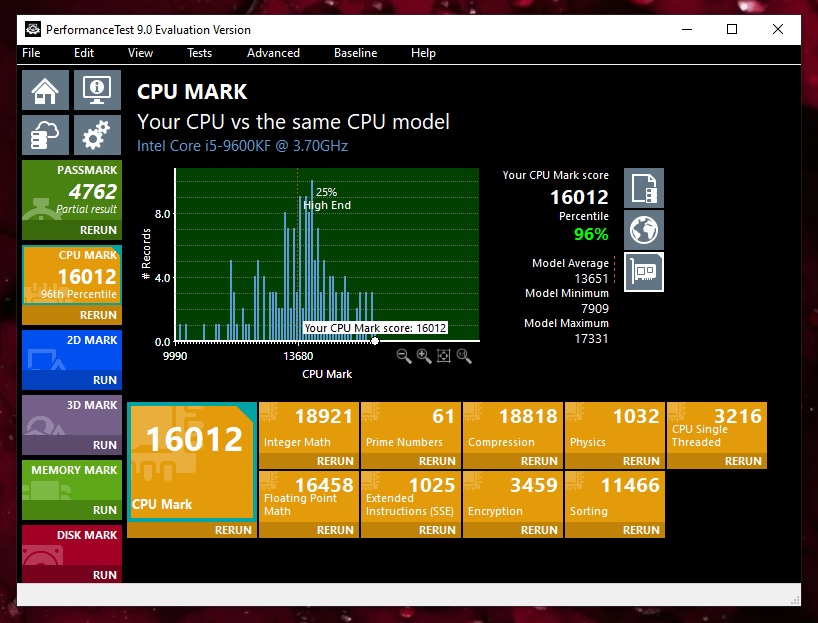818x623 pixels.
Task: Select the 2D Mark sidebar tile
Action: coord(72,351)
